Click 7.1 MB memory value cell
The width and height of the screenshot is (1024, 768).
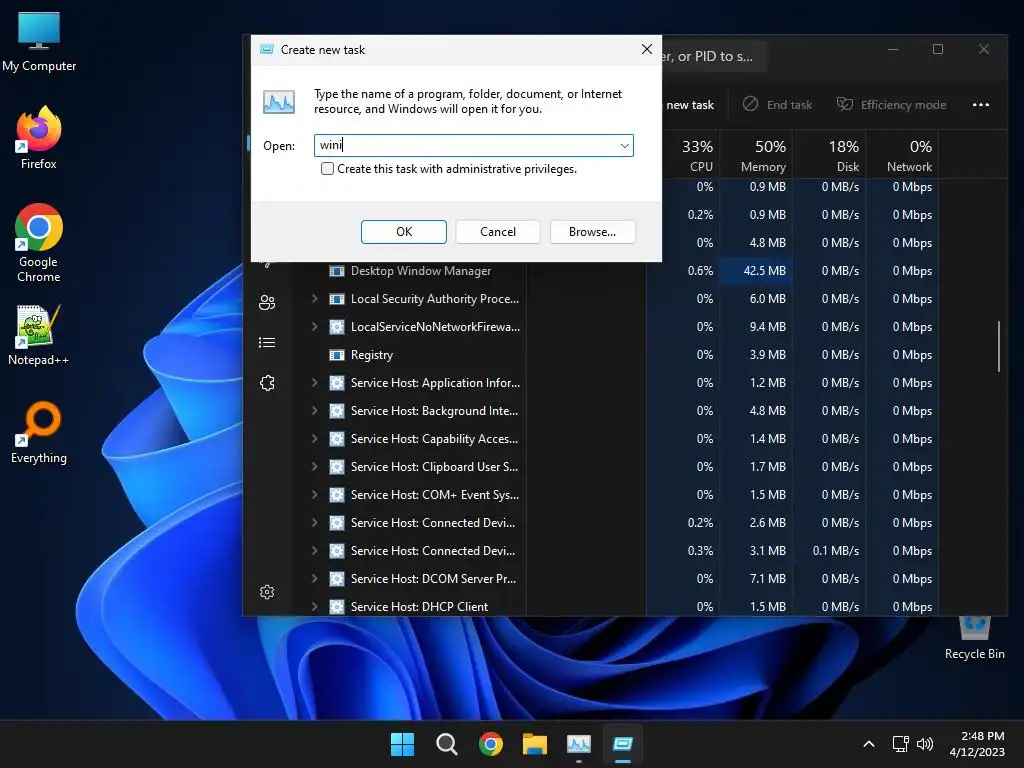pos(756,579)
